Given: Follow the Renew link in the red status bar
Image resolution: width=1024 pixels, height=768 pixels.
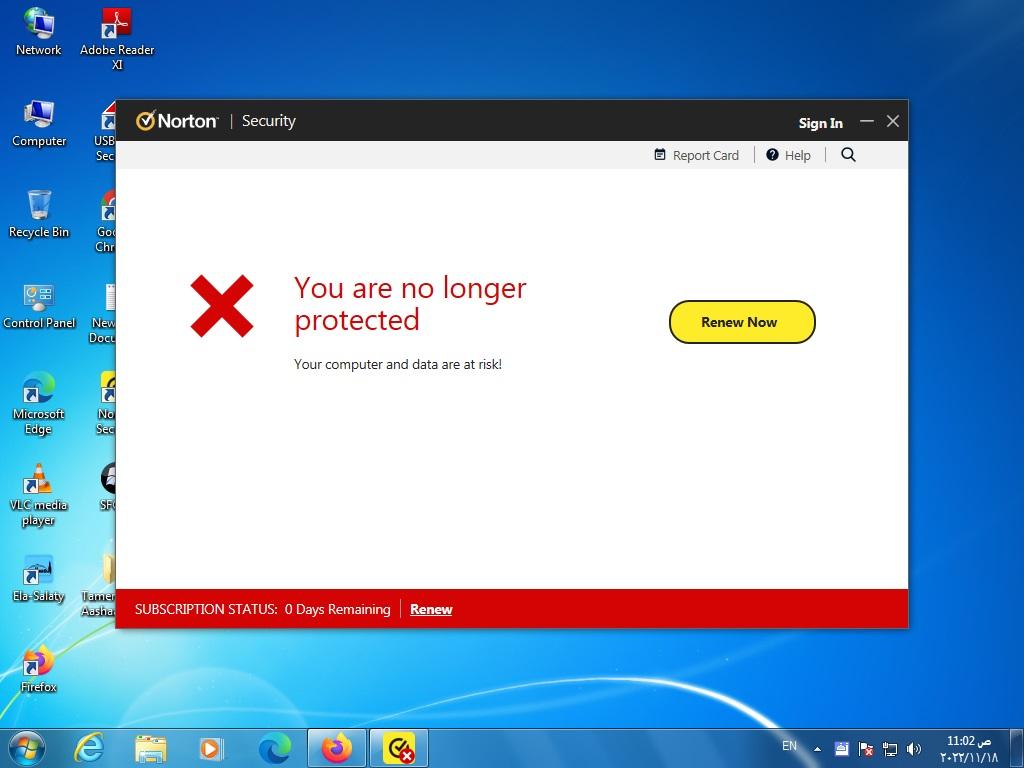Looking at the screenshot, I should (x=431, y=609).
